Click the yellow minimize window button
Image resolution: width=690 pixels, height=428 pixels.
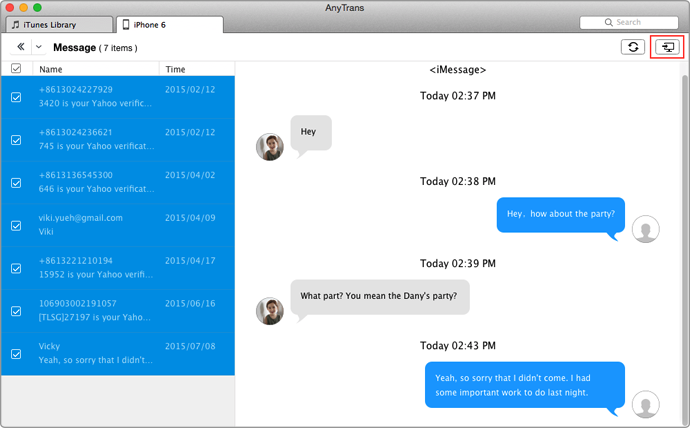click(24, 7)
